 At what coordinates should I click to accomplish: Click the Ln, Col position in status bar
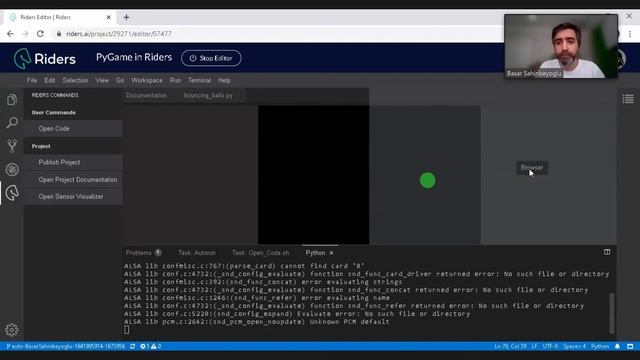tap(510, 346)
